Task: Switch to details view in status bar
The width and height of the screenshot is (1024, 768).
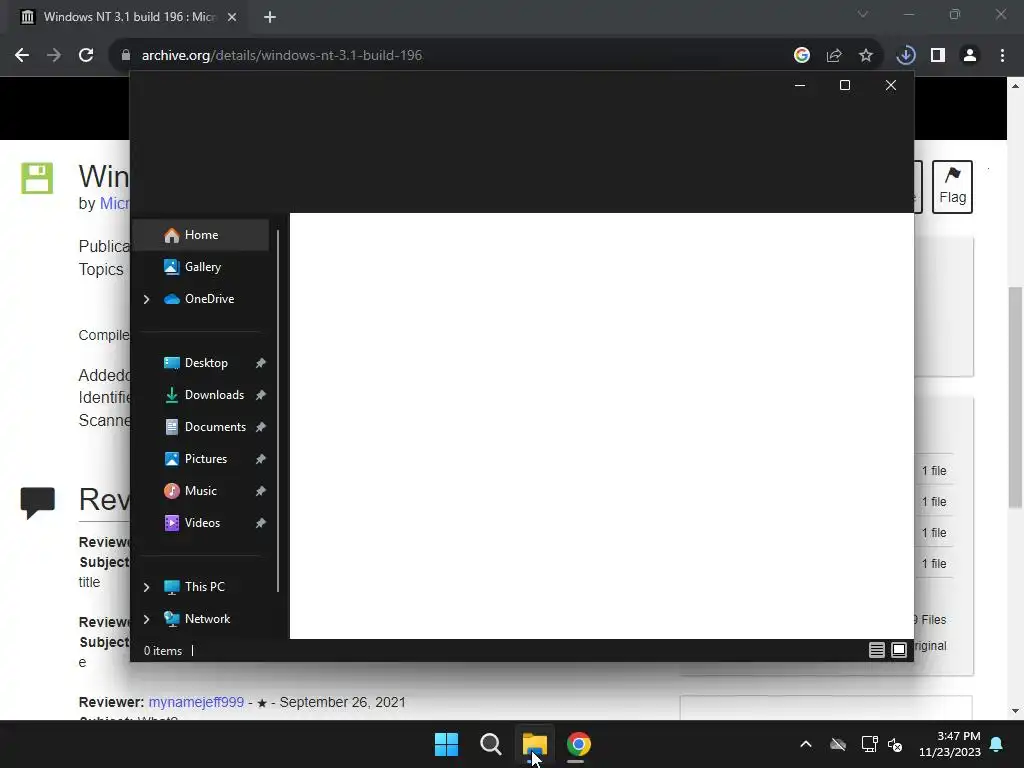Action: tap(876, 650)
